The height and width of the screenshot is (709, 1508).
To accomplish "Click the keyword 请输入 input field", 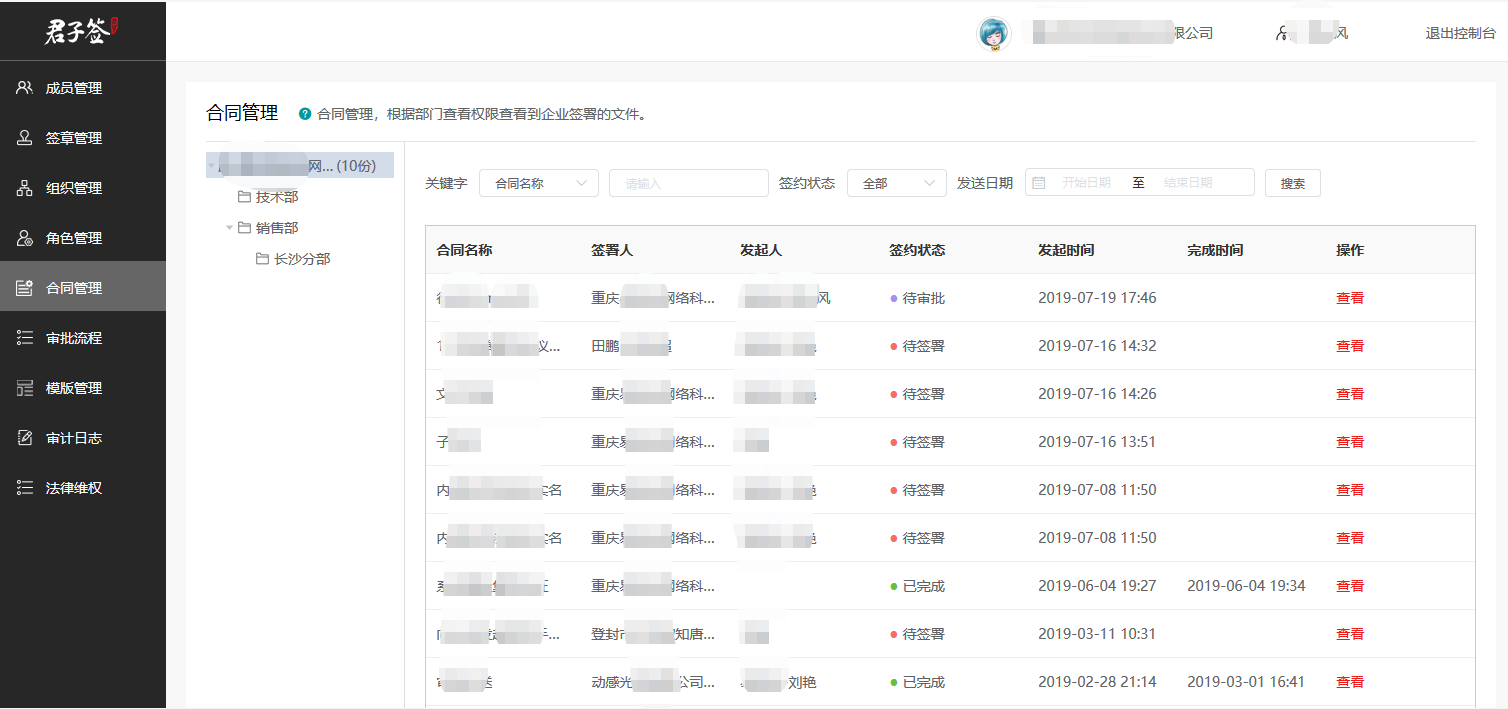I will (689, 183).
